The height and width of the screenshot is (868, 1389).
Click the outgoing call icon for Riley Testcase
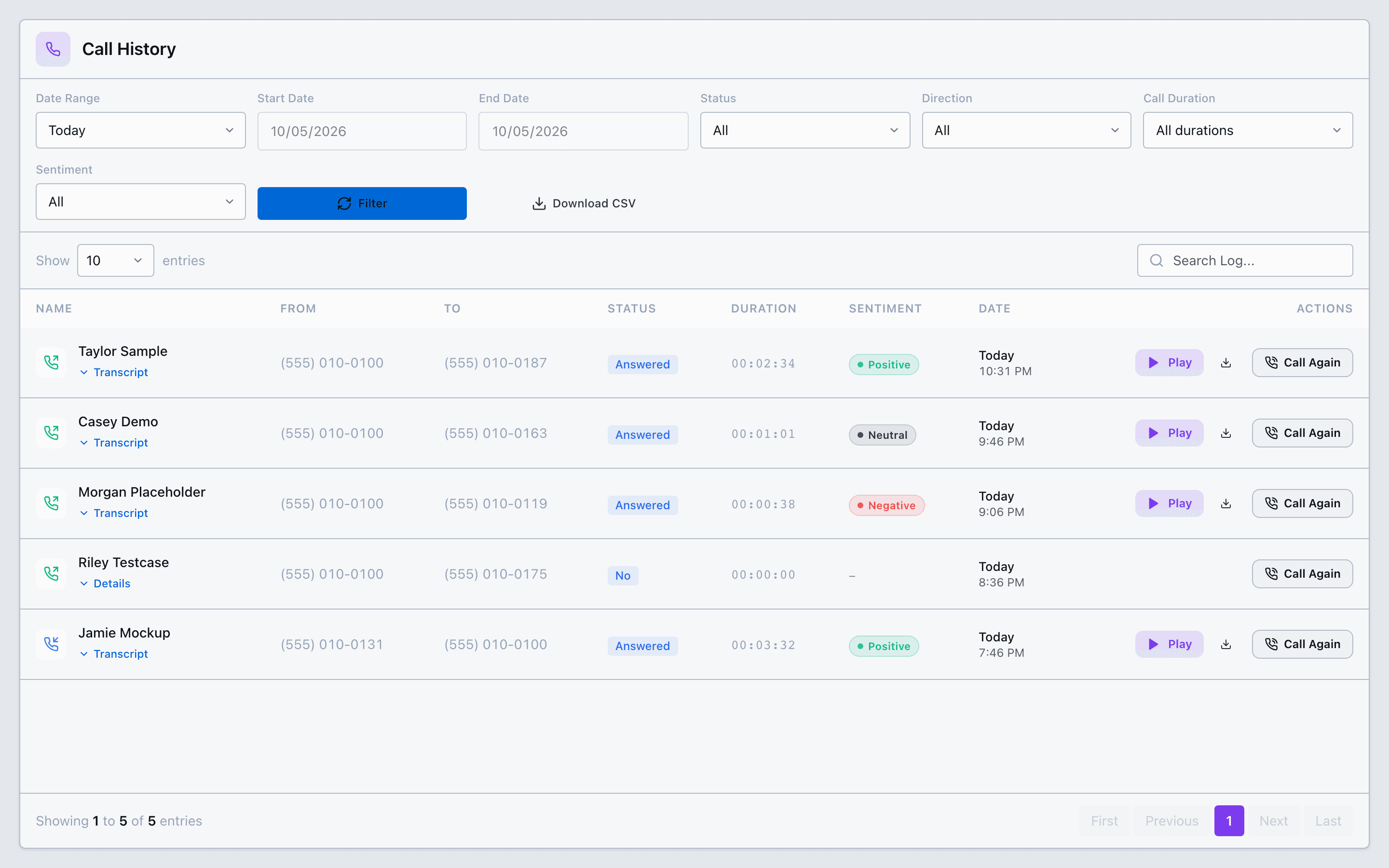[x=51, y=573]
